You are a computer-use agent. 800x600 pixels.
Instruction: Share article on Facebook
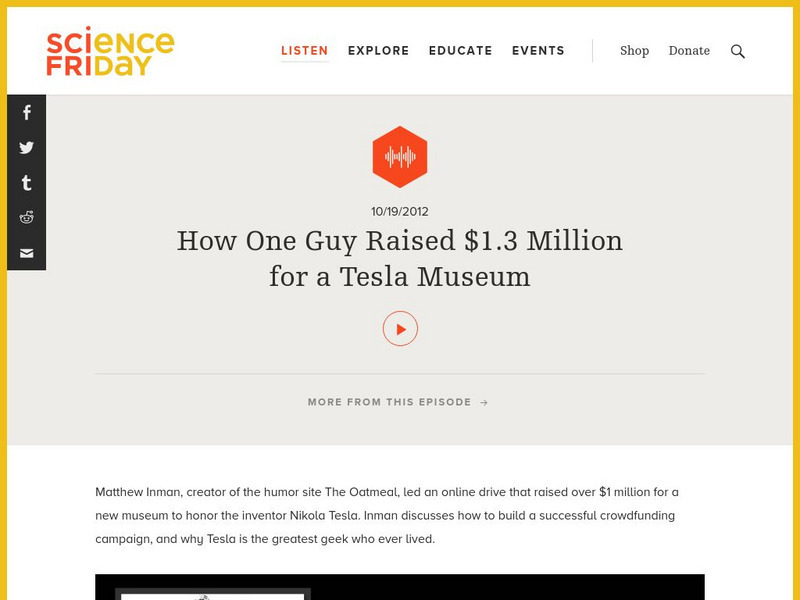click(x=27, y=113)
